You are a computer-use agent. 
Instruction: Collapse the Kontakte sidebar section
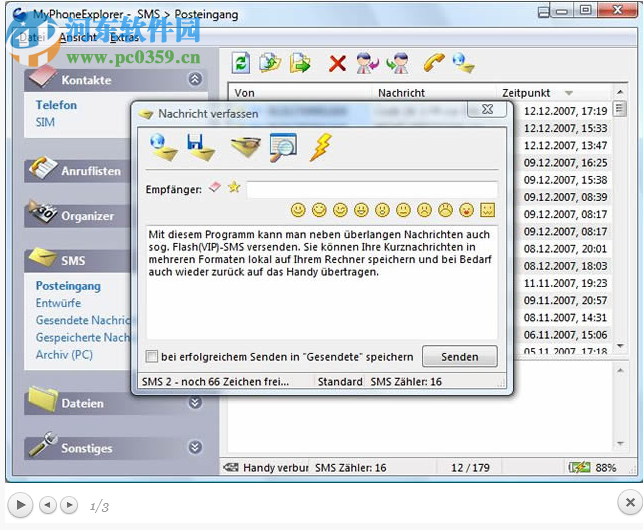coord(195,79)
